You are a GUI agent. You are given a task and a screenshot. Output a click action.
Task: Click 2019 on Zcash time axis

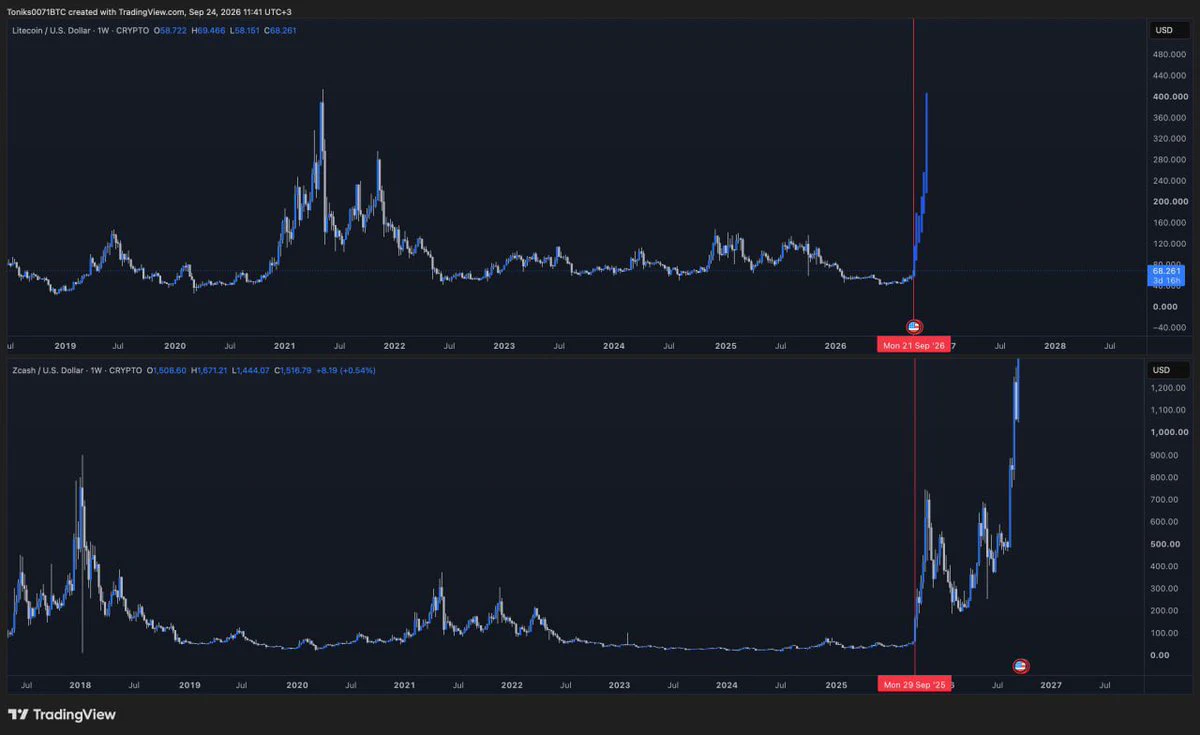point(189,685)
